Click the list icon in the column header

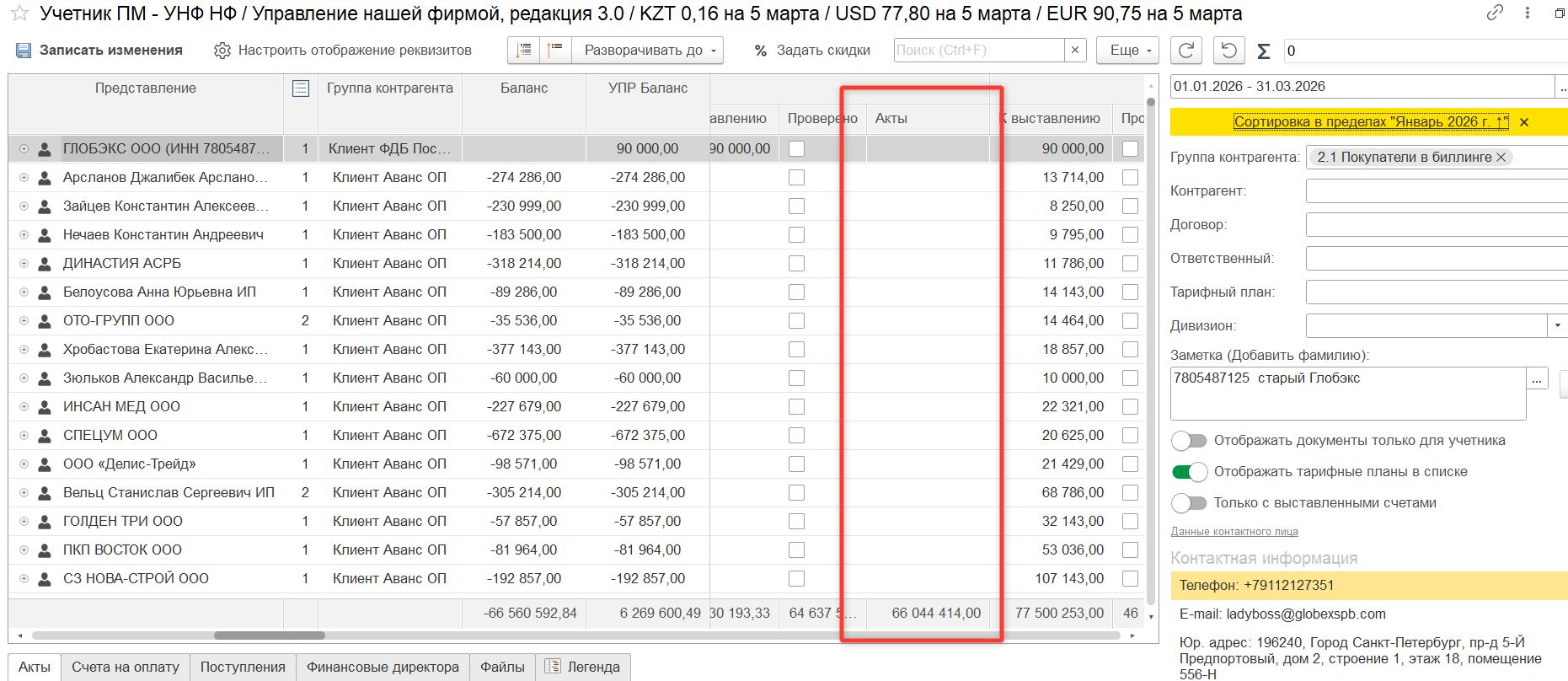pyautogui.click(x=301, y=88)
